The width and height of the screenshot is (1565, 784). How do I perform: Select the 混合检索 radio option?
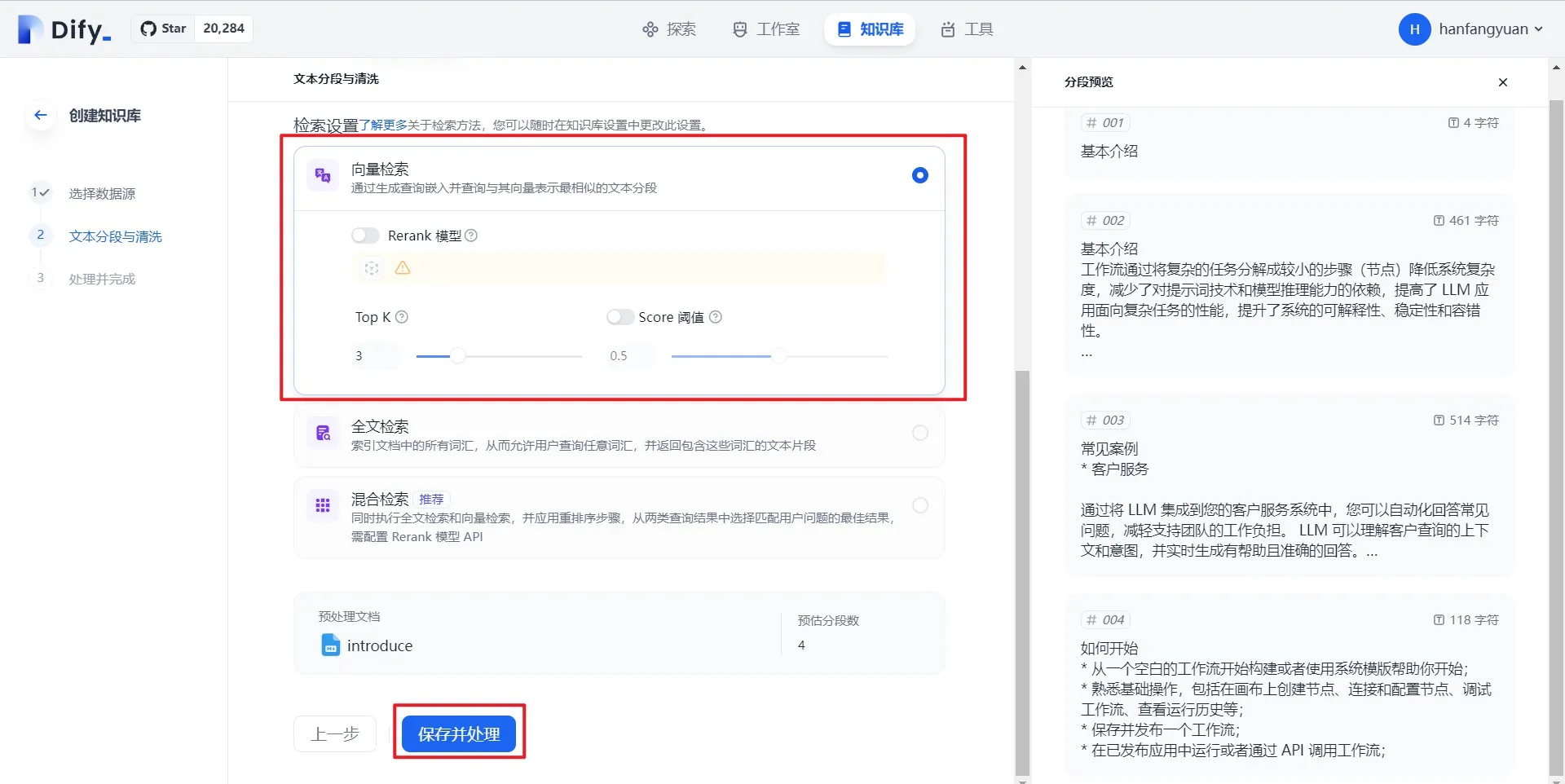(919, 505)
